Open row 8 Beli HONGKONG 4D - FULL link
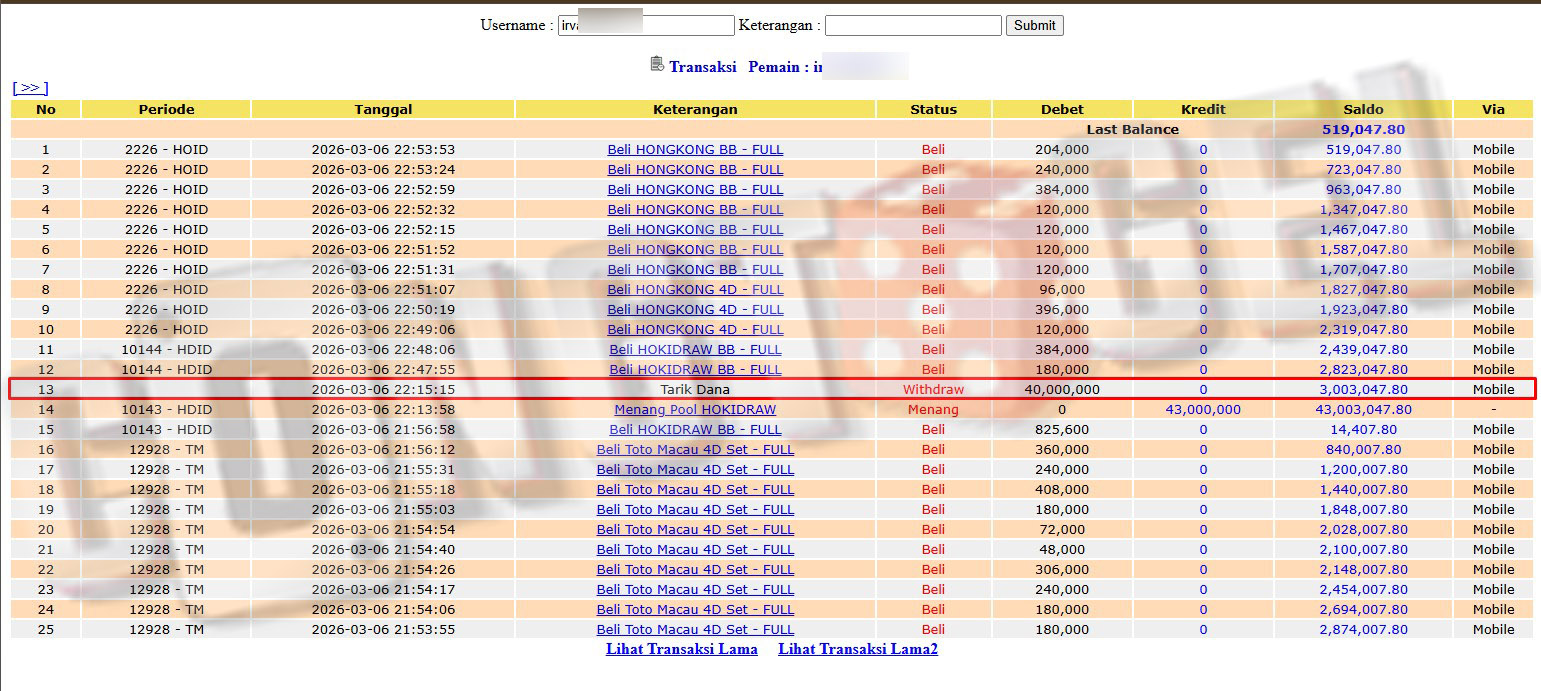Image resolution: width=1541 pixels, height=691 pixels. (695, 289)
